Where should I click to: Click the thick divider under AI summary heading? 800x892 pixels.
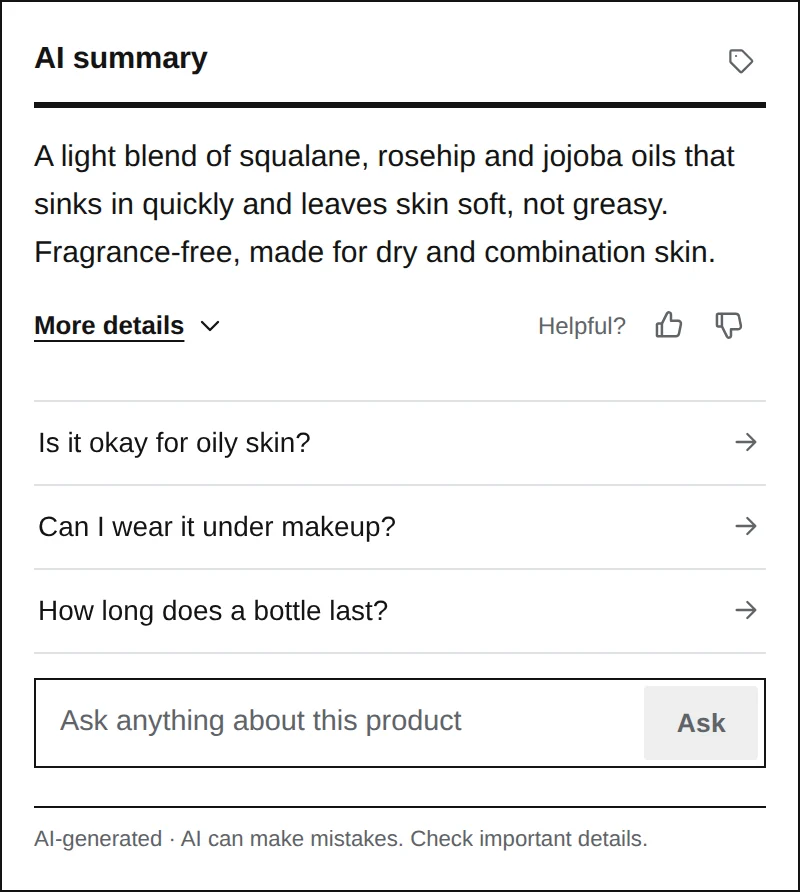point(400,105)
